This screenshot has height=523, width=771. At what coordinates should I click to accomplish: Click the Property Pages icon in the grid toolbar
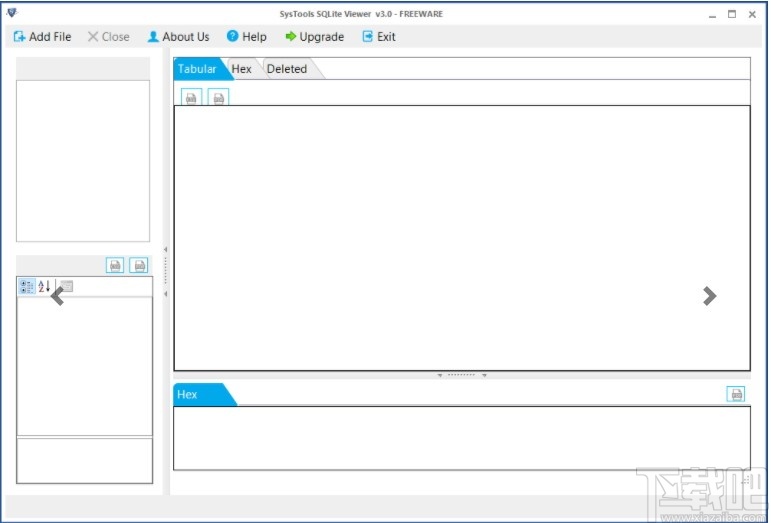(x=66, y=286)
